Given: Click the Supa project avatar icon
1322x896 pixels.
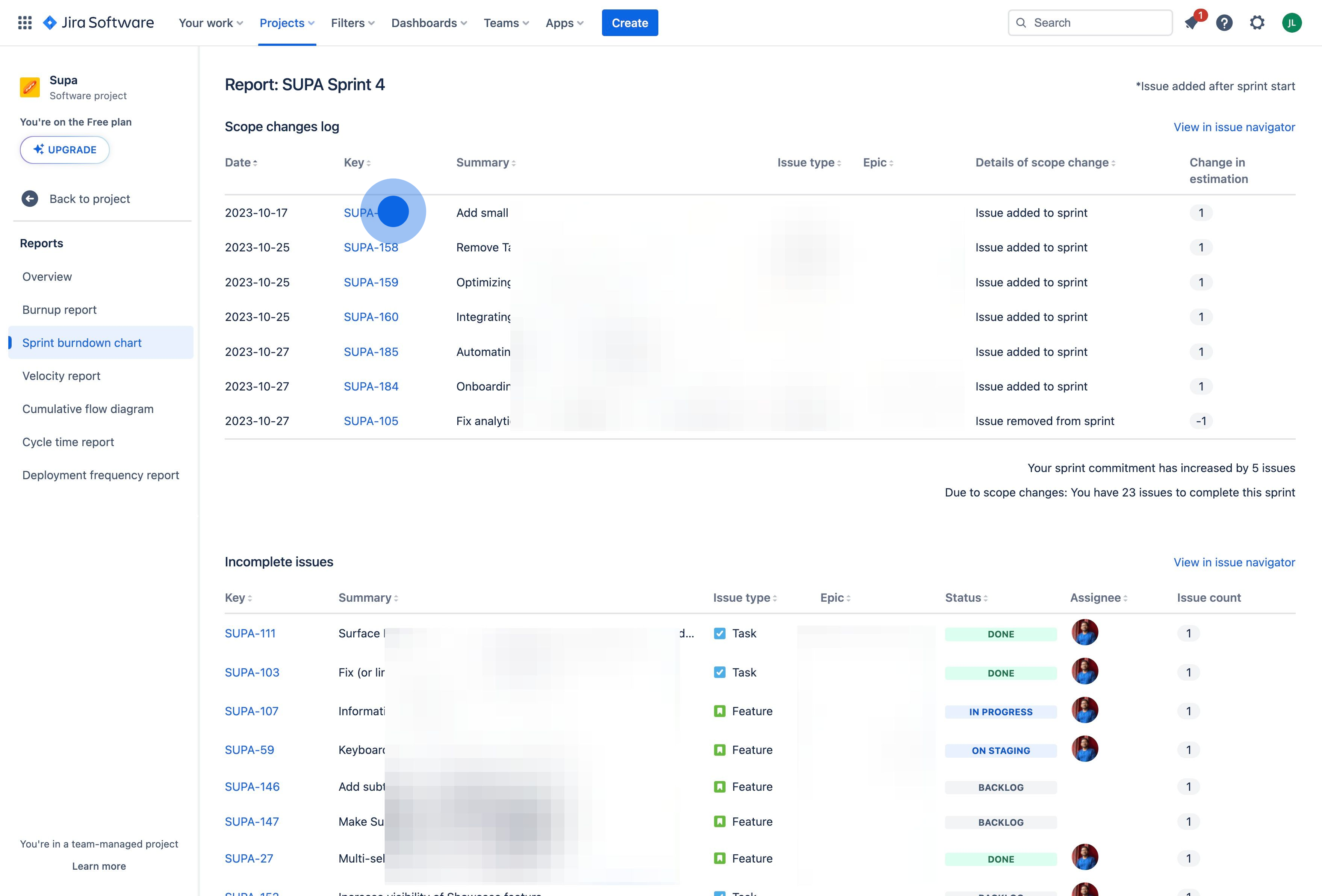Looking at the screenshot, I should tap(30, 88).
